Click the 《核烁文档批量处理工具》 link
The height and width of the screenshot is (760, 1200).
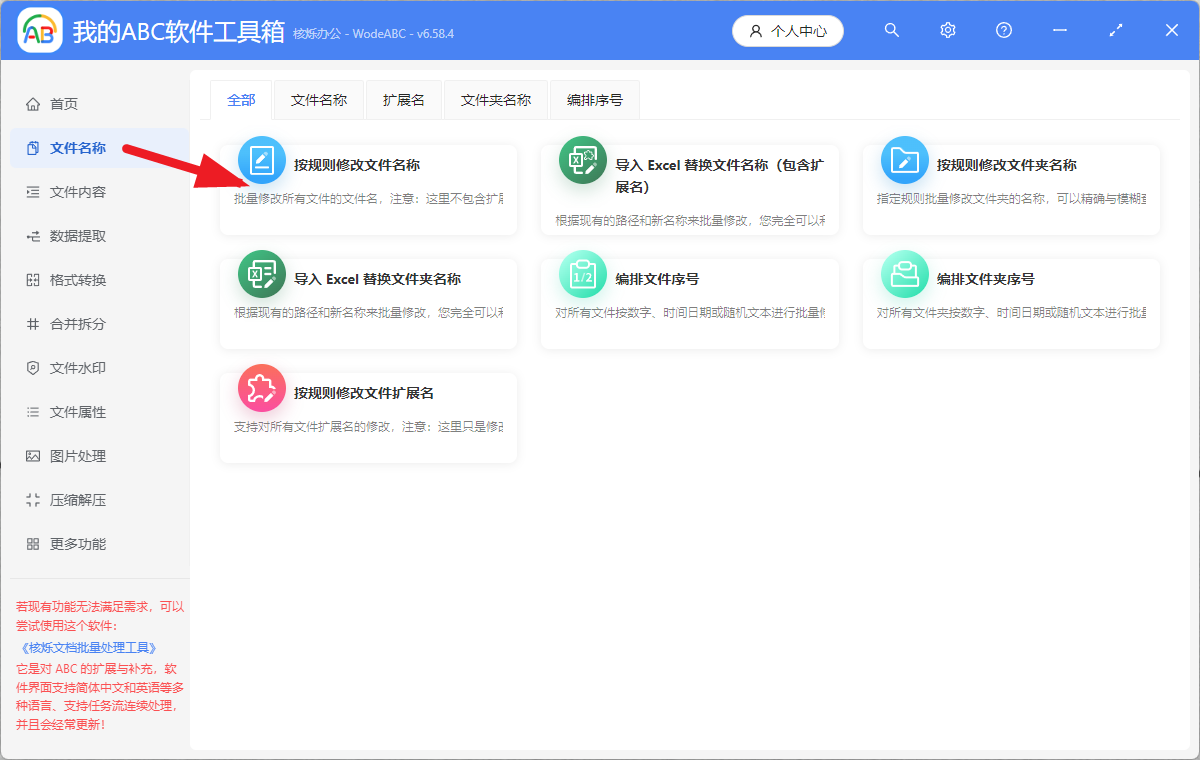coord(89,647)
